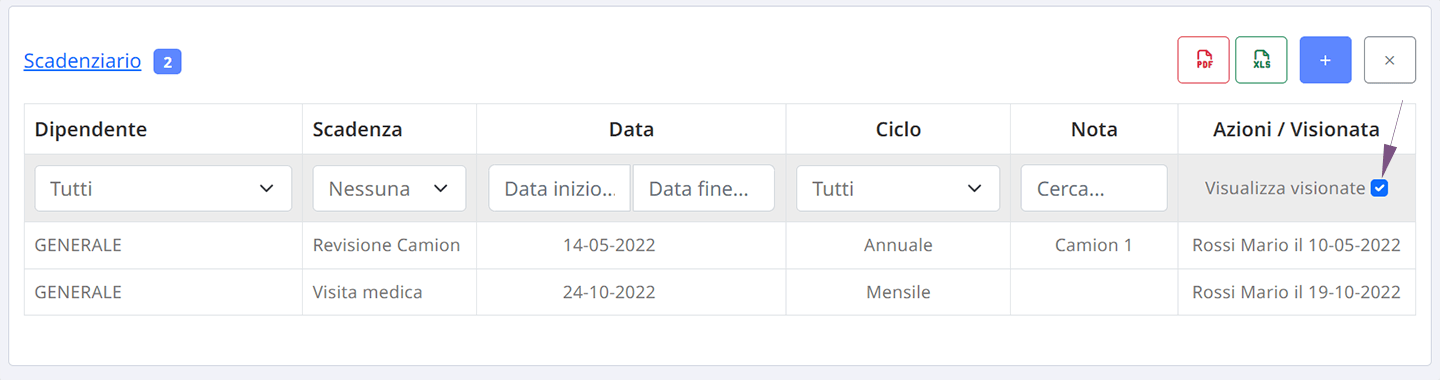The height and width of the screenshot is (380, 1440).
Task: Export the schedule as PDF
Action: click(1203, 60)
